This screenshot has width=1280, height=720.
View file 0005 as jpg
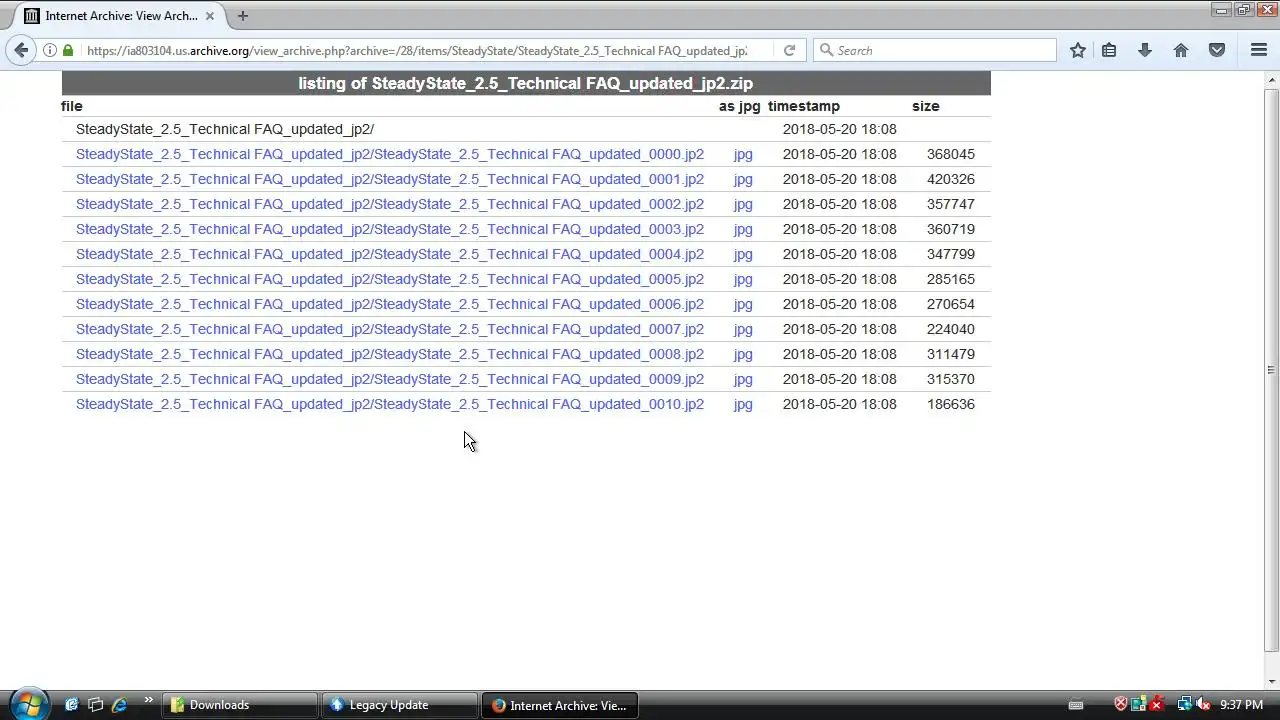(743, 280)
